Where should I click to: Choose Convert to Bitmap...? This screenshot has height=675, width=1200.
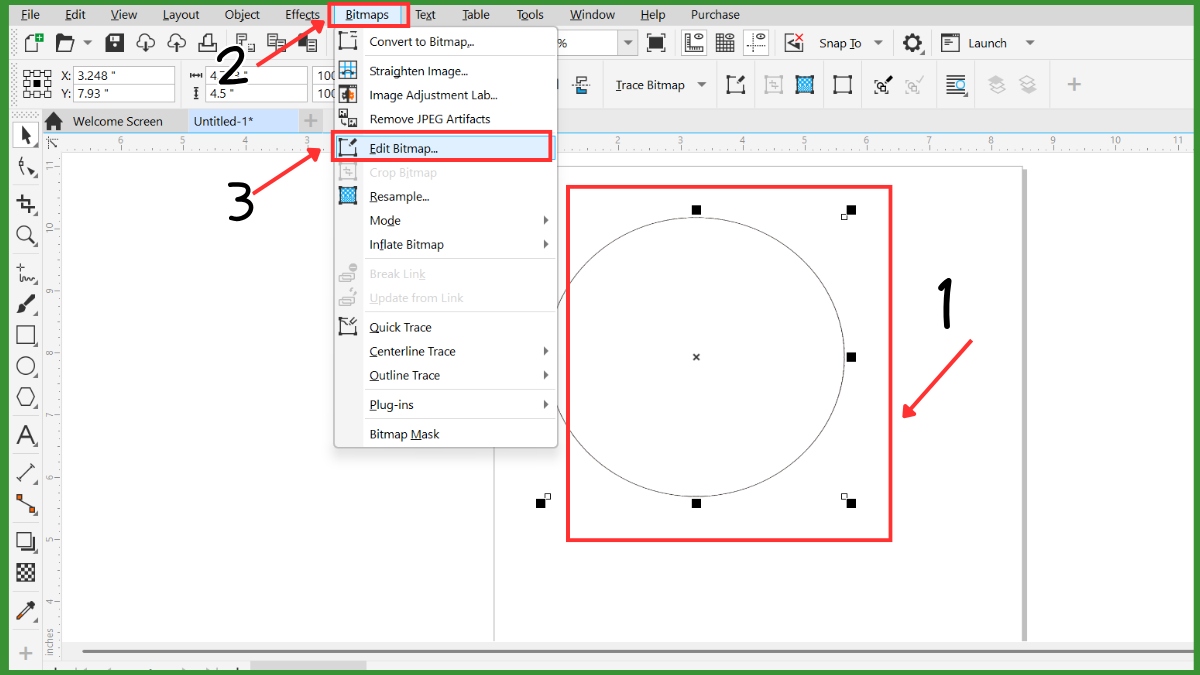pyautogui.click(x=445, y=41)
